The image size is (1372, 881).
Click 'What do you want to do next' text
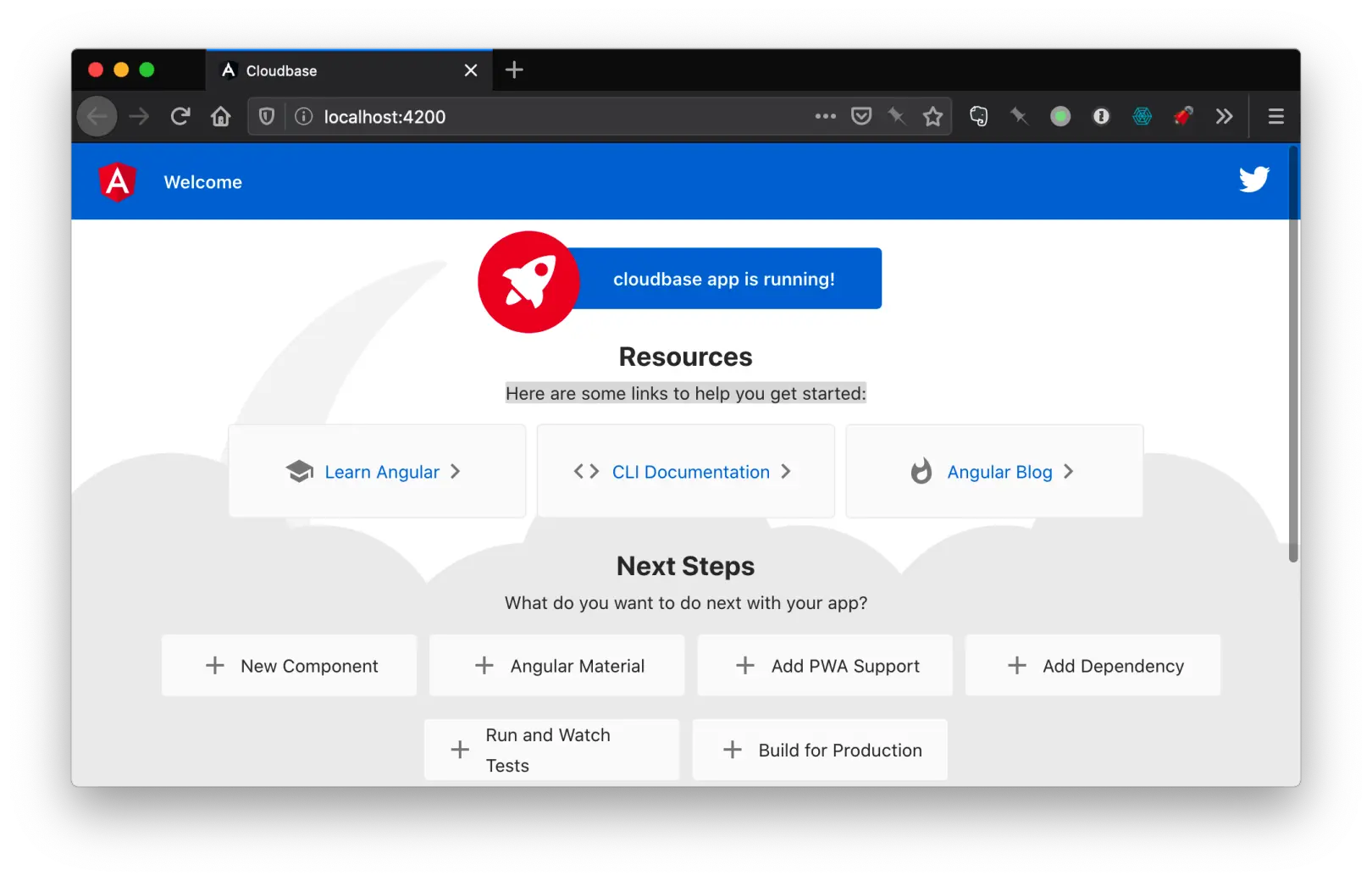click(x=686, y=603)
